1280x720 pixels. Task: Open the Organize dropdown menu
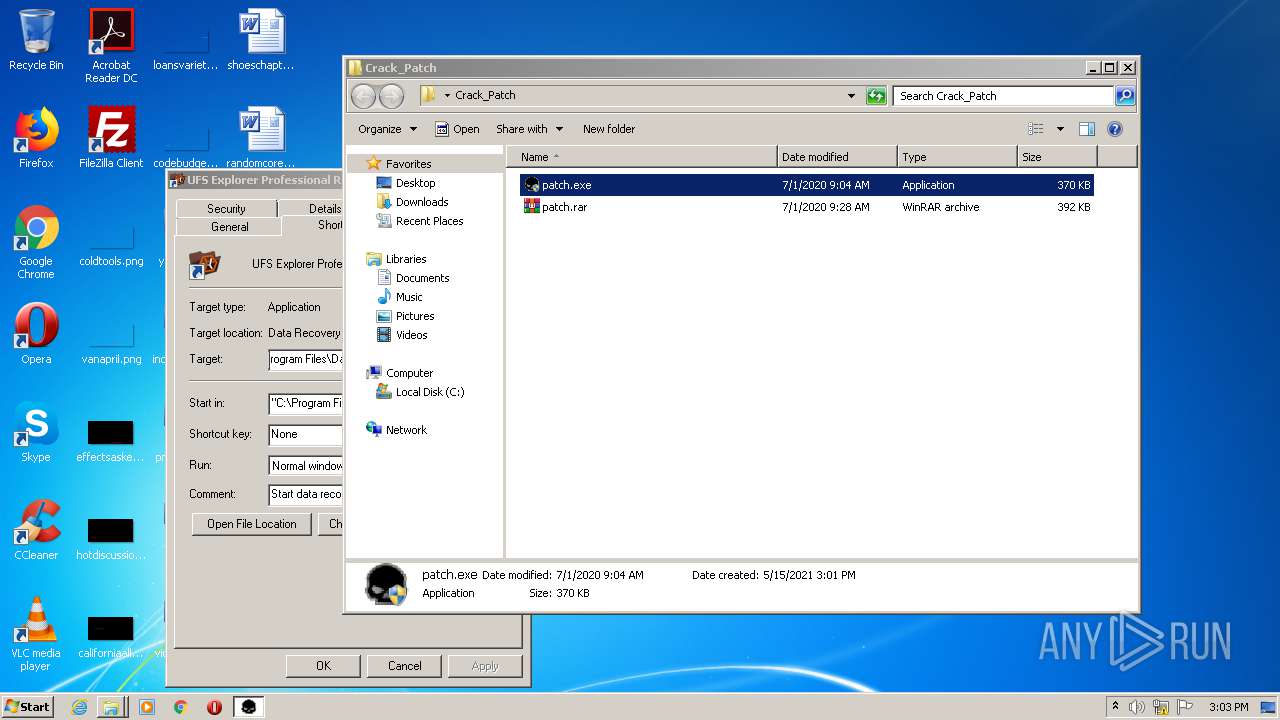point(387,129)
